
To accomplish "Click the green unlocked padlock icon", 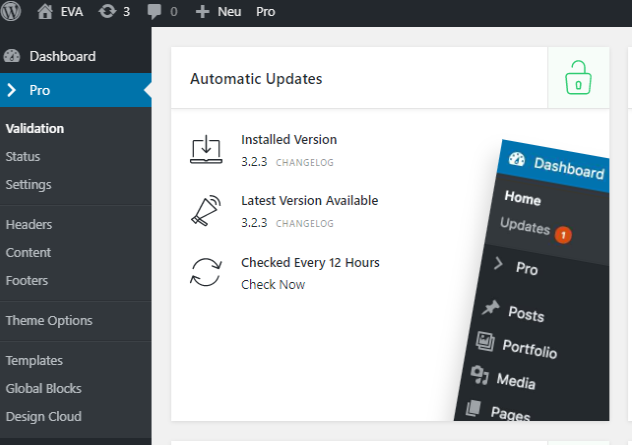I will (x=578, y=77).
